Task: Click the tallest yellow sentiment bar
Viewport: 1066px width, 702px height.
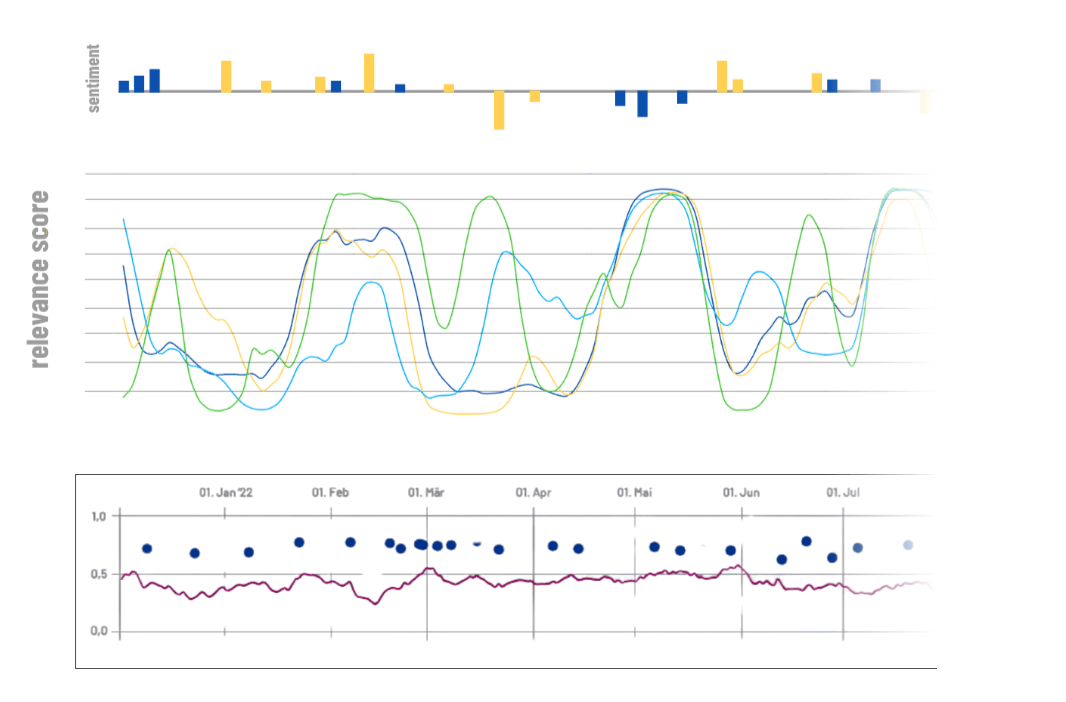Action: [x=369, y=73]
